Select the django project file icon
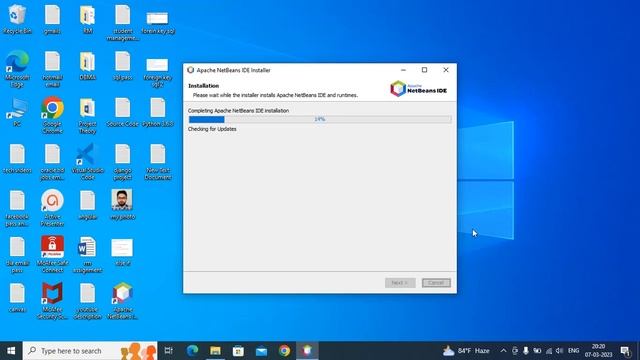640x360 pixels. (x=122, y=161)
